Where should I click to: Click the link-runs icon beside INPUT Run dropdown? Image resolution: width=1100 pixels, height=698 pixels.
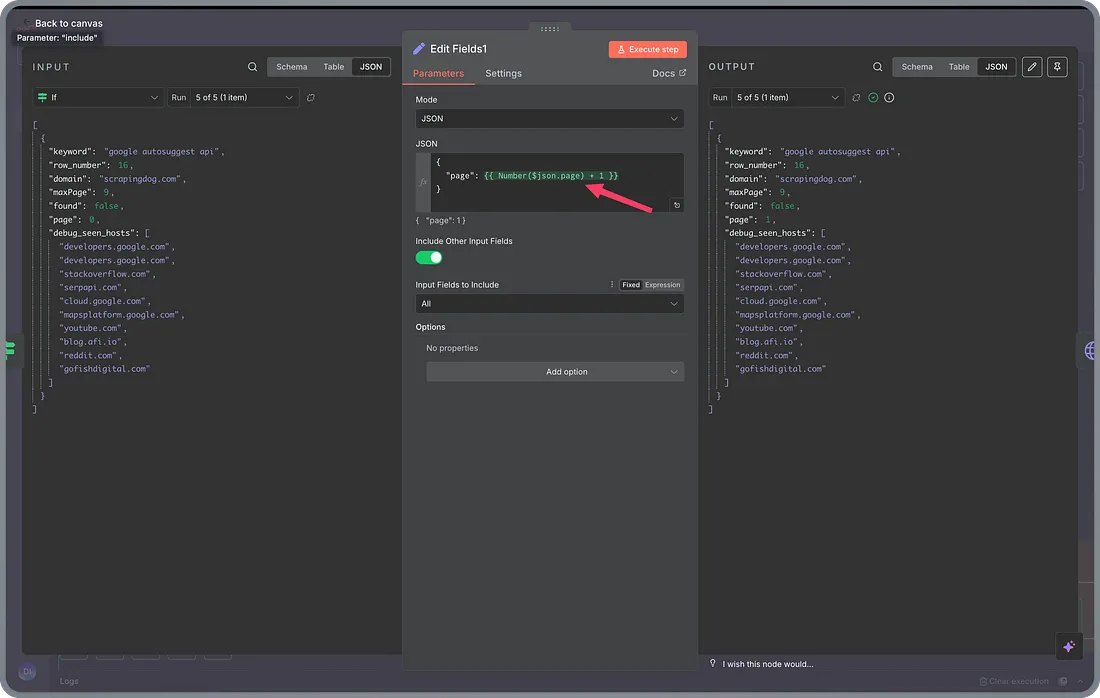(311, 98)
